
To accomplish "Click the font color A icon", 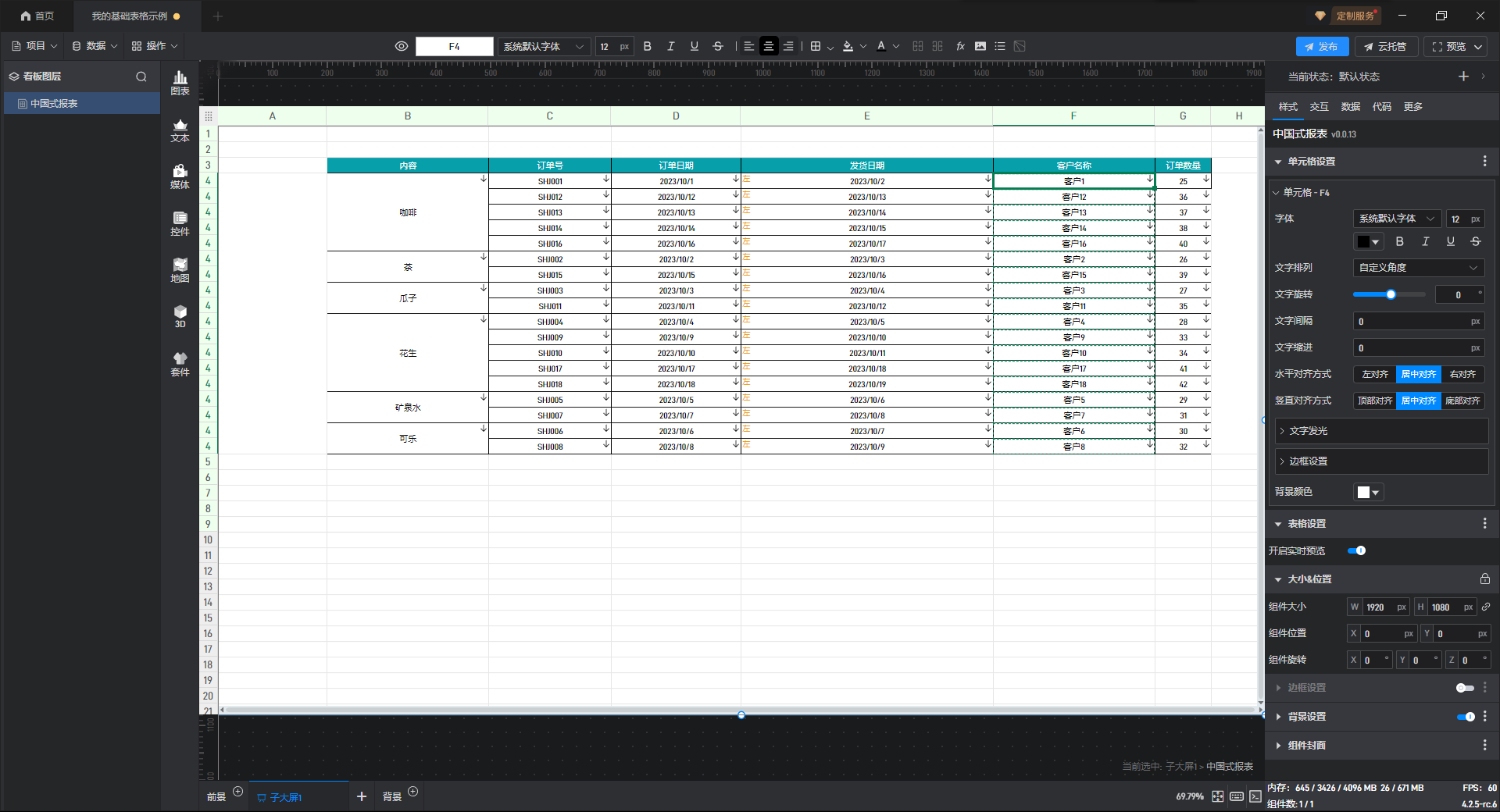I will (881, 46).
